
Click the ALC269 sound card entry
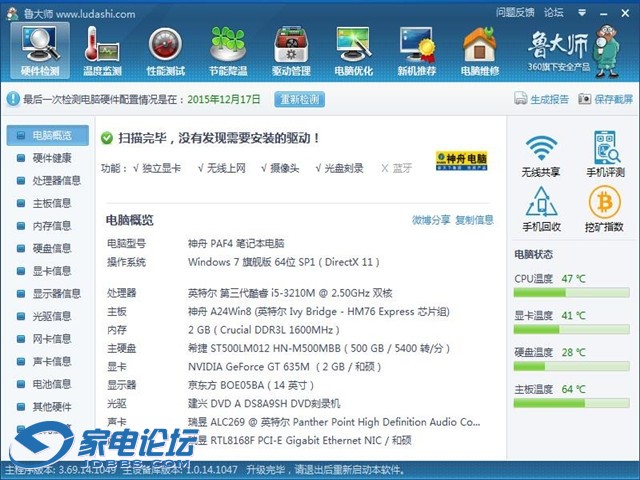point(334,422)
